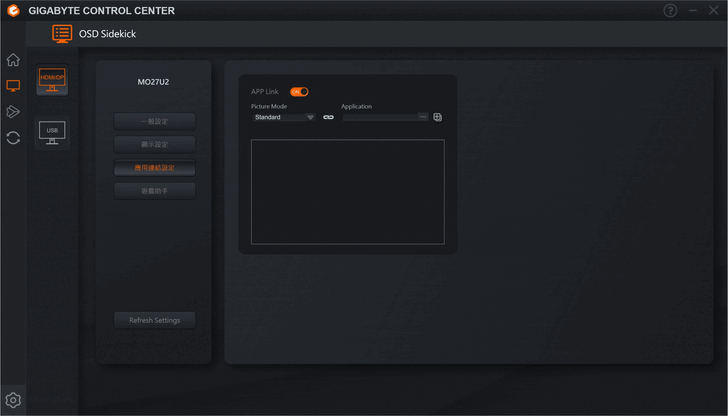Viewport: 728px width, 416px height.
Task: Click the add application icon beside browse
Action: coord(437,117)
